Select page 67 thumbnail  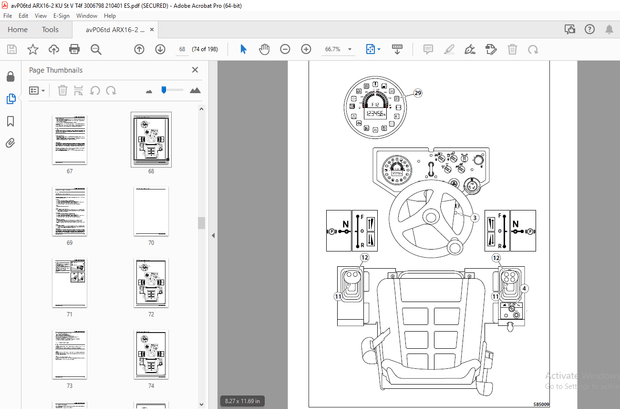click(70, 140)
